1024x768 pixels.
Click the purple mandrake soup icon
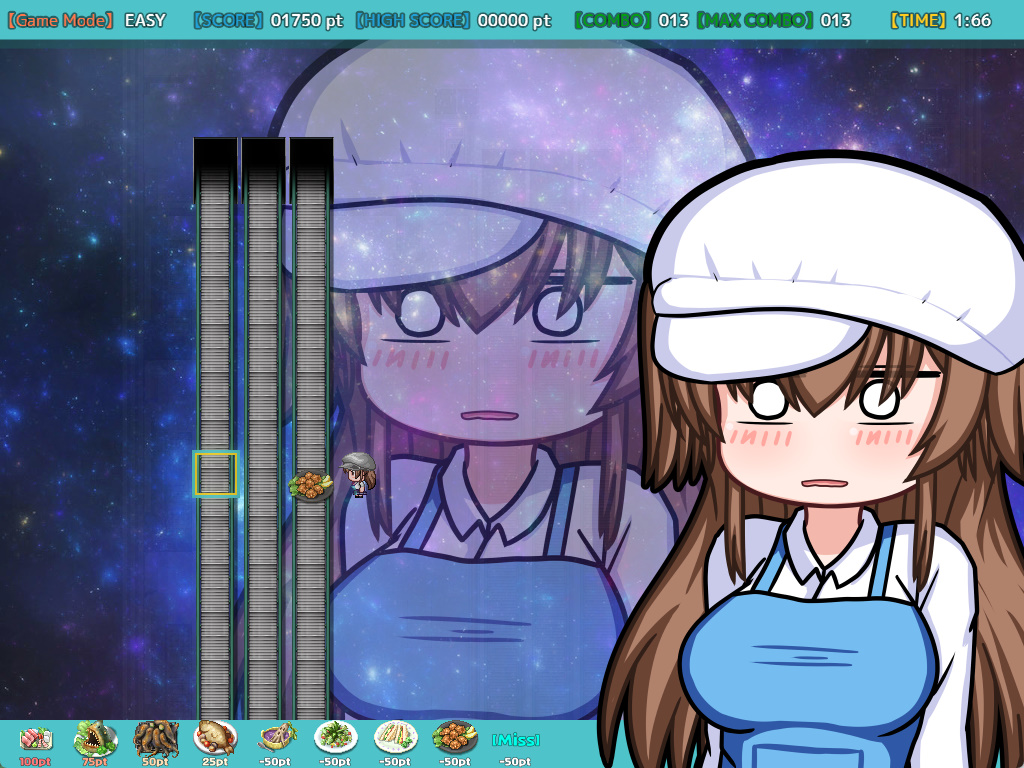[x=278, y=738]
